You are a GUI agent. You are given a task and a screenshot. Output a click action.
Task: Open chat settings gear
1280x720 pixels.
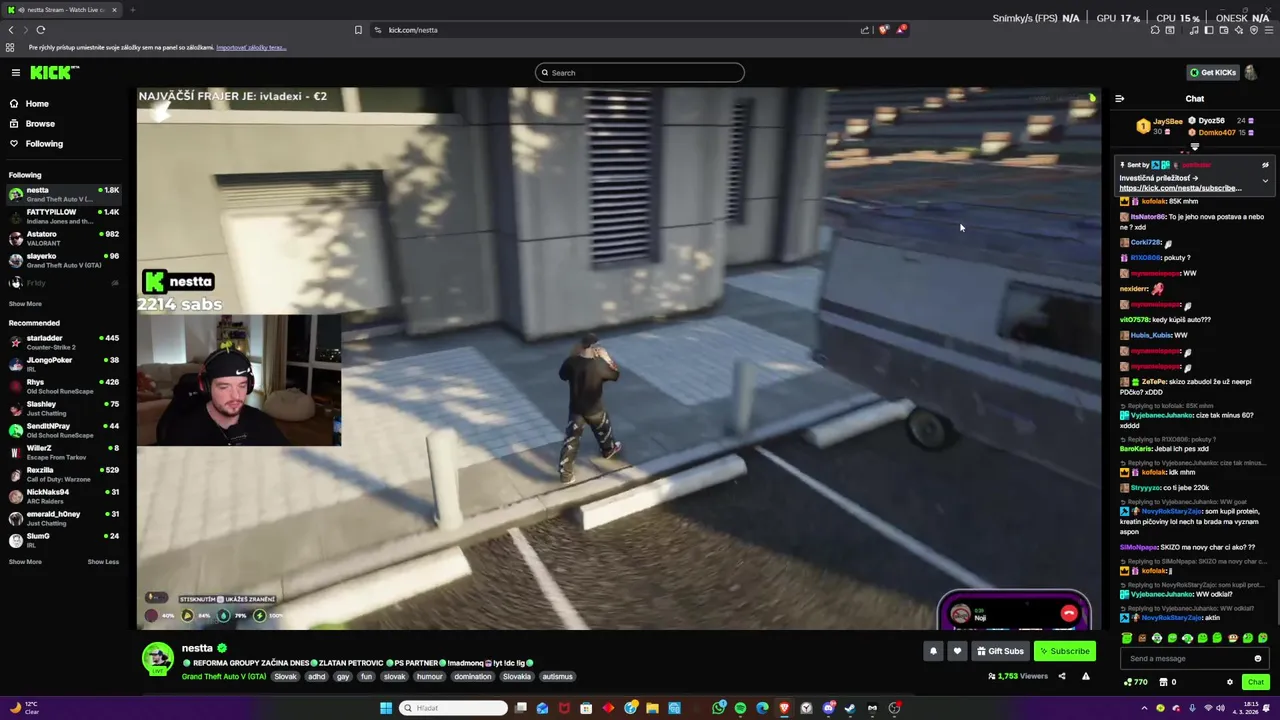(x=1230, y=682)
